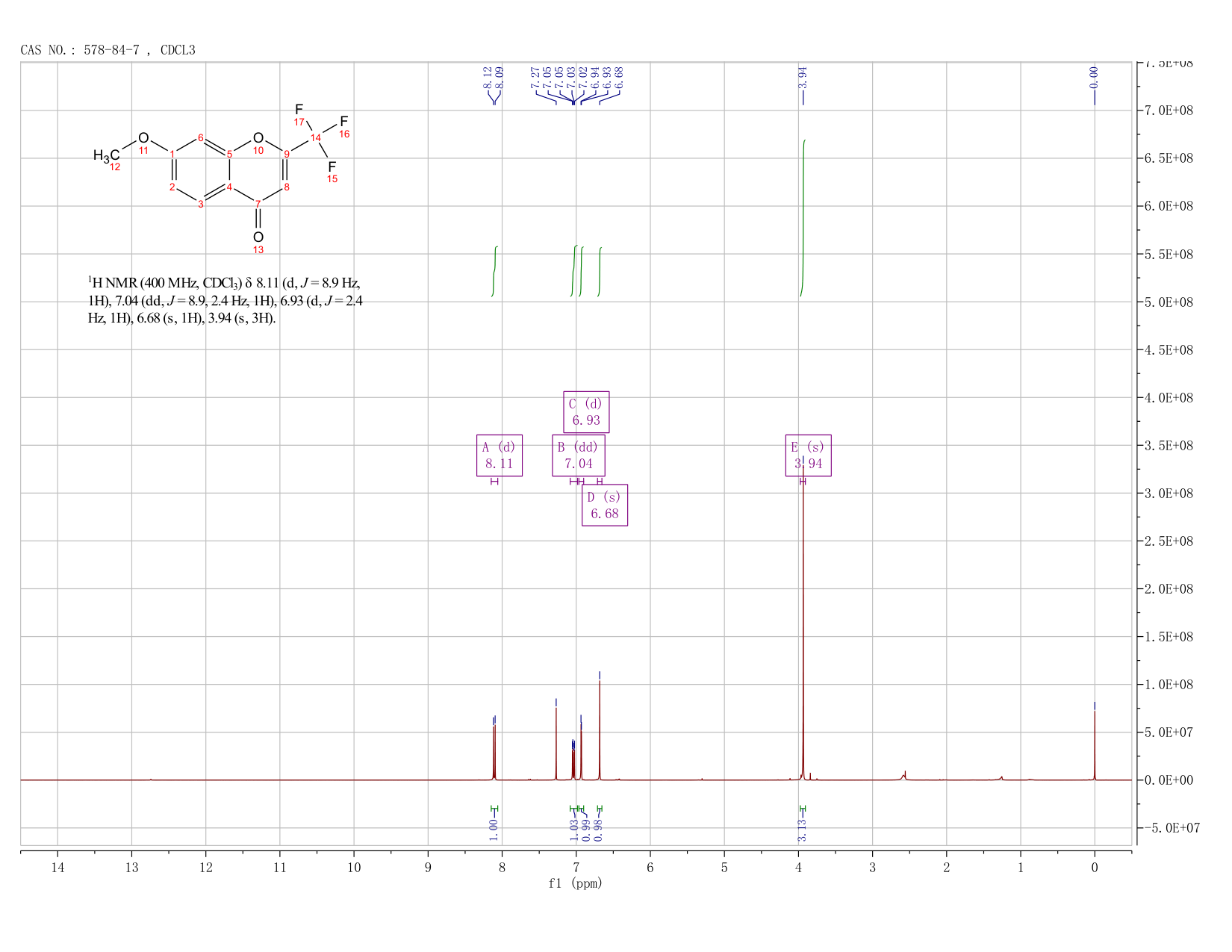Select the integral value 3.13

tap(802, 830)
